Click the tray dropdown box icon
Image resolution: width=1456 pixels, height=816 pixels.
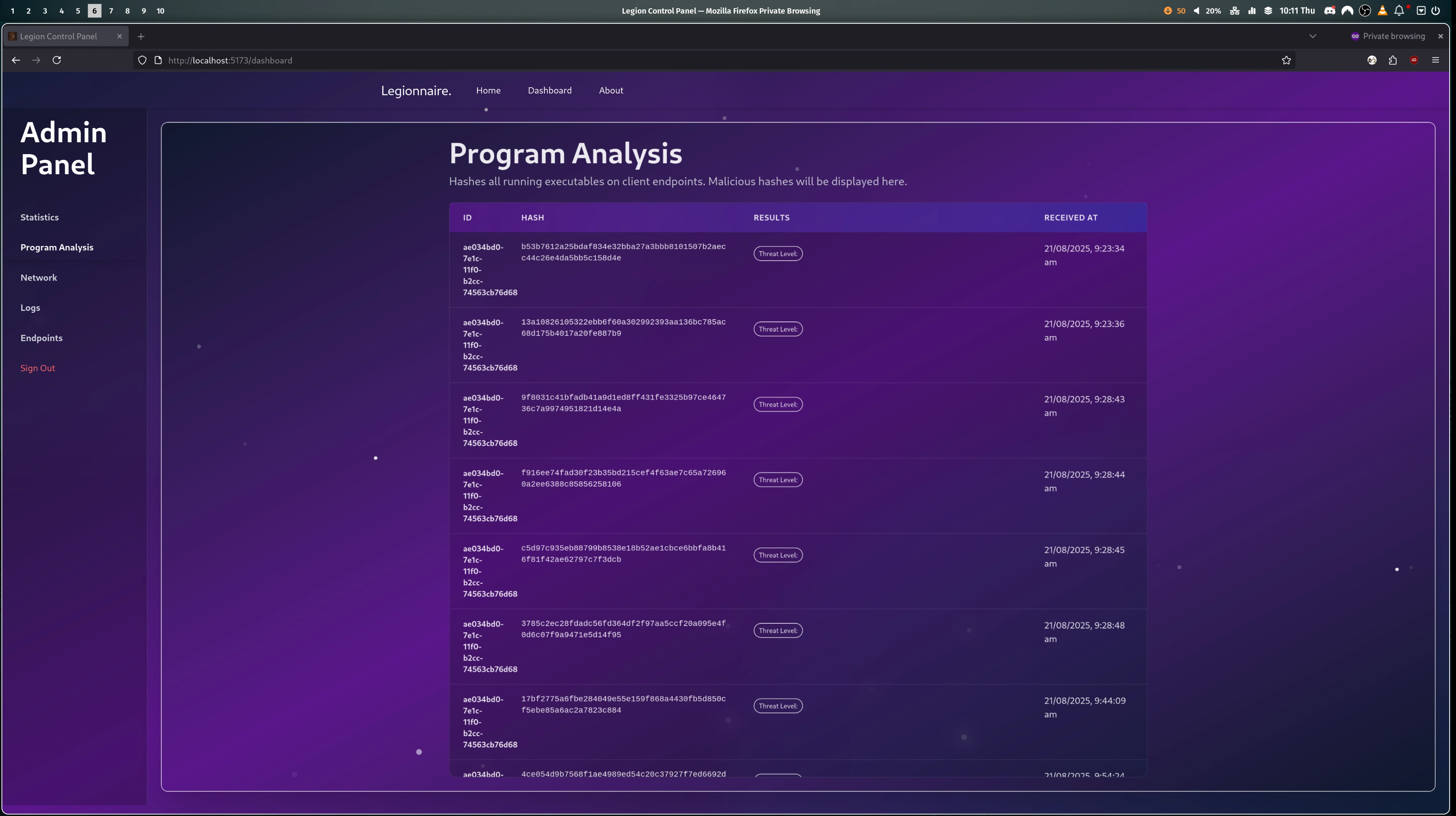1421,11
